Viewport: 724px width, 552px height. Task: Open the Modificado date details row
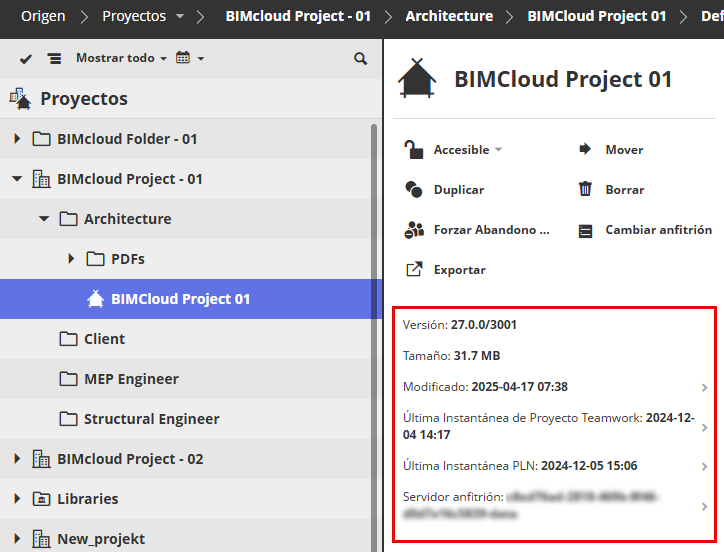click(555, 387)
